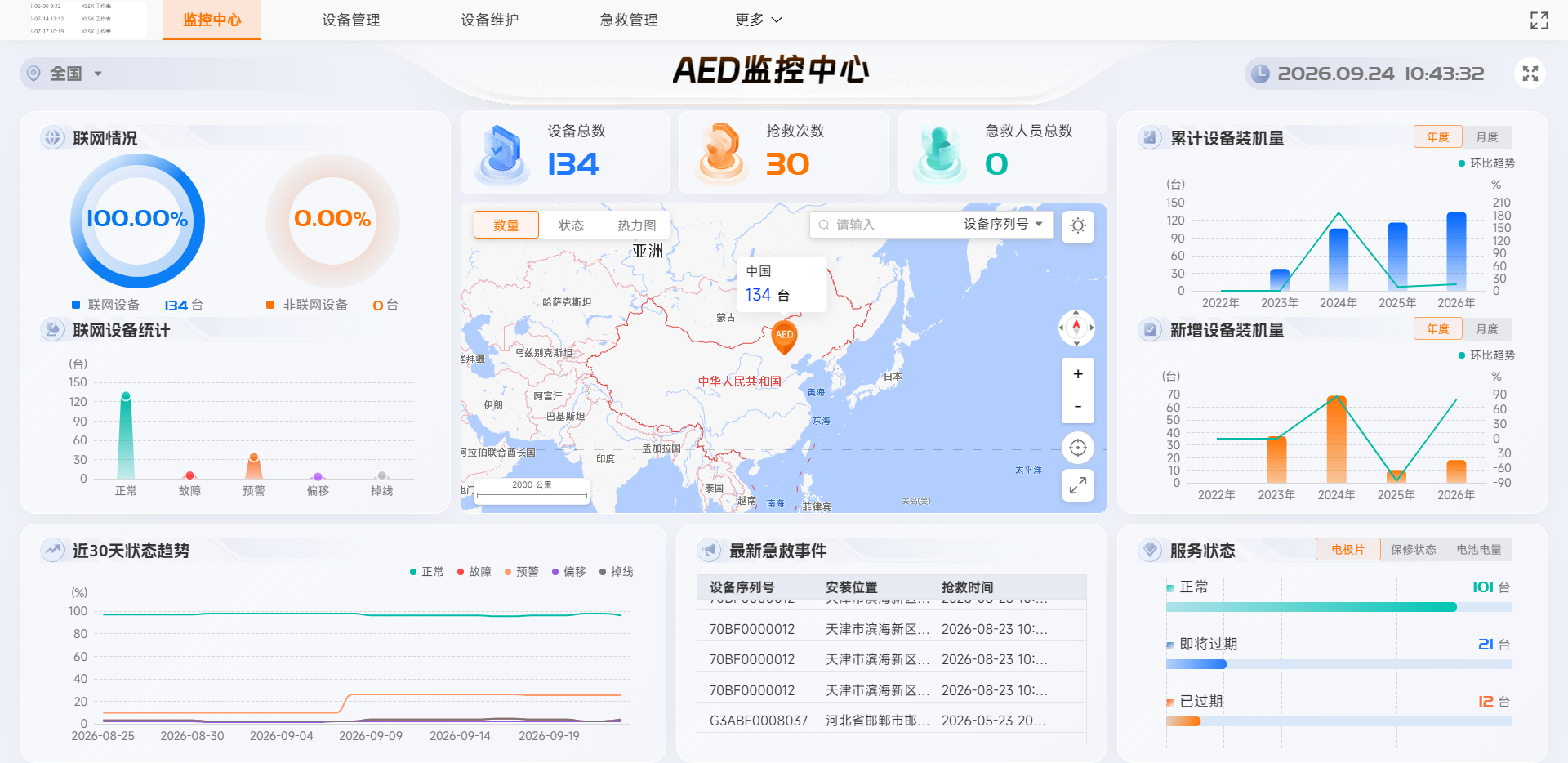The image size is (1568, 763).
Task: Open the 监控中心 tab
Action: tap(212, 20)
